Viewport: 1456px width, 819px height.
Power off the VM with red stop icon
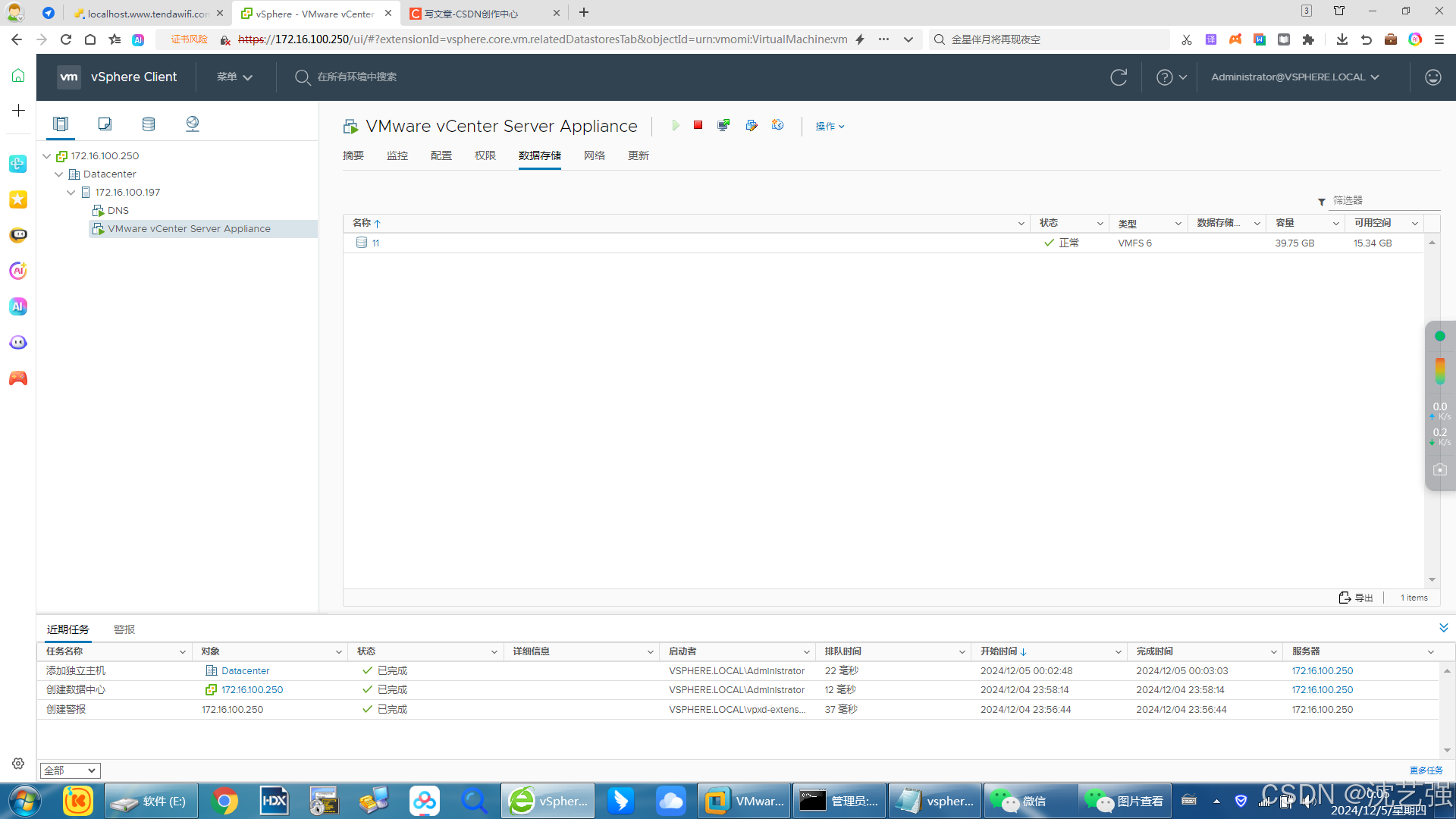pyautogui.click(x=698, y=125)
